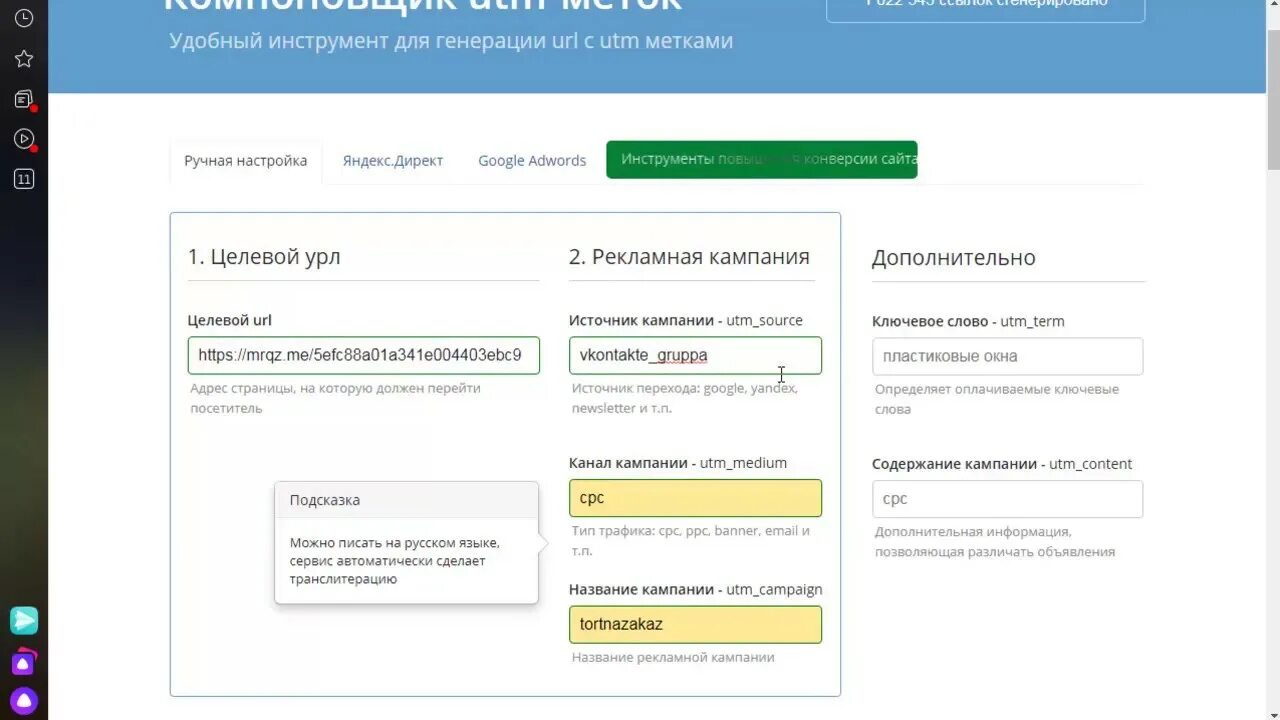Click the Целевой url field label
1280x720 pixels.
(229, 321)
